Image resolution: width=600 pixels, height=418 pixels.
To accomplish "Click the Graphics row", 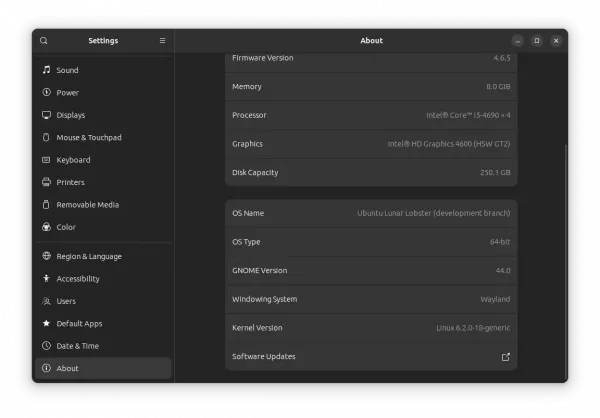I will (x=371, y=144).
